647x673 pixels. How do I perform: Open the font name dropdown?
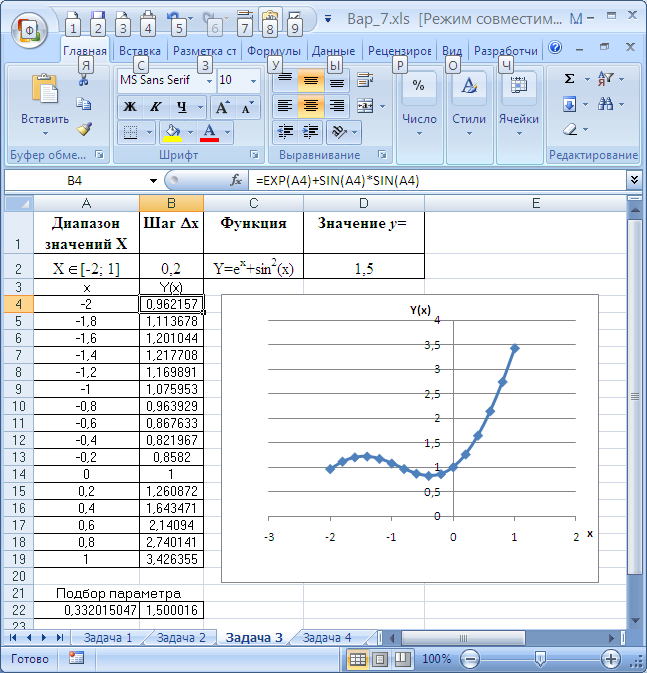point(208,80)
